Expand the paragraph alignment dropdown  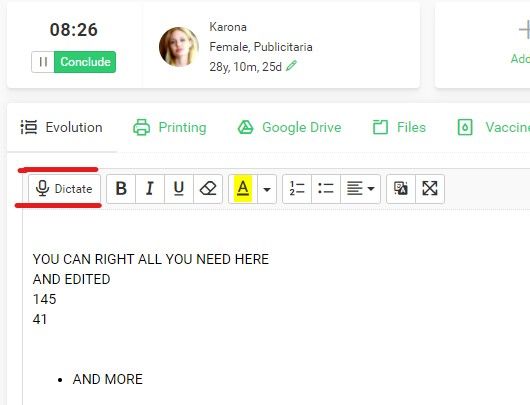(x=360, y=189)
